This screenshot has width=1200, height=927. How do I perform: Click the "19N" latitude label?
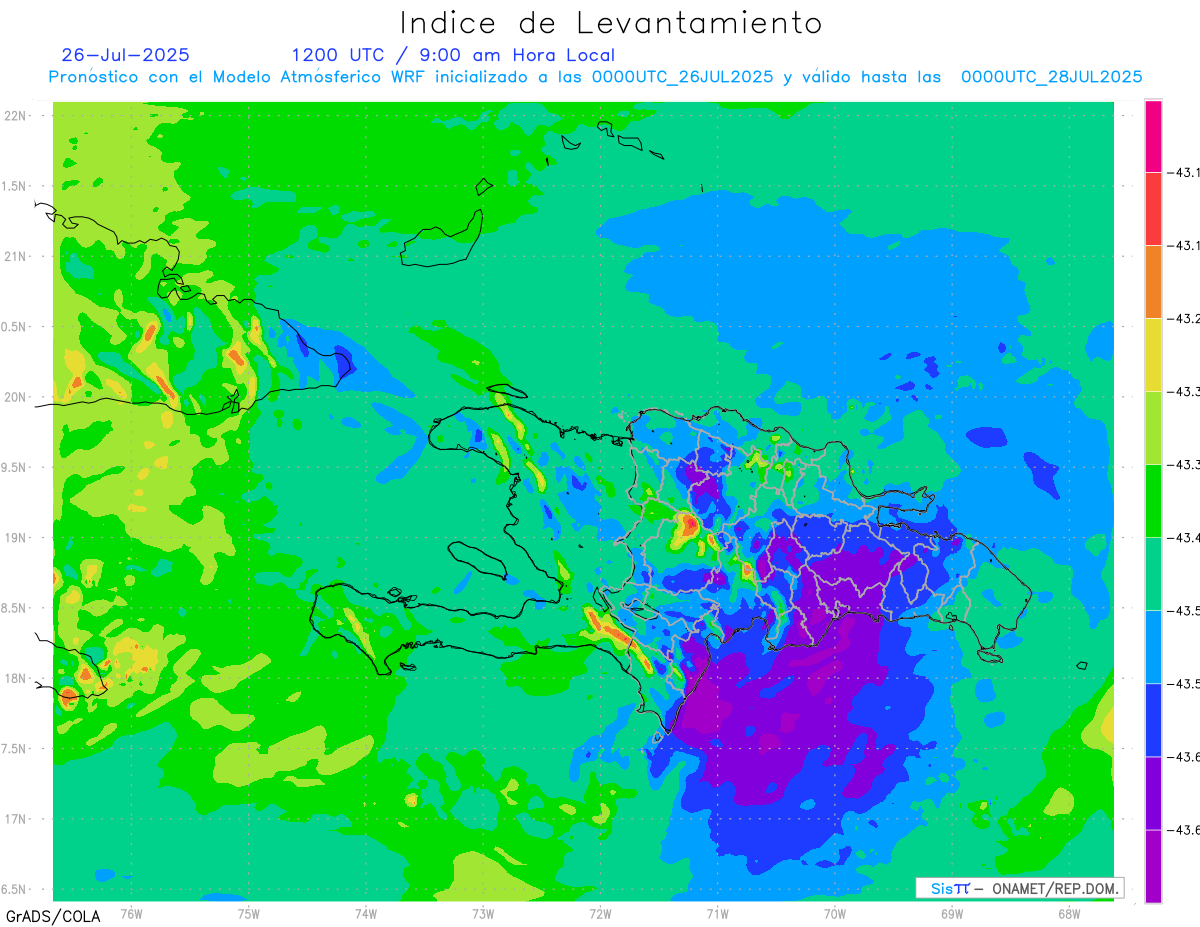click(16, 538)
